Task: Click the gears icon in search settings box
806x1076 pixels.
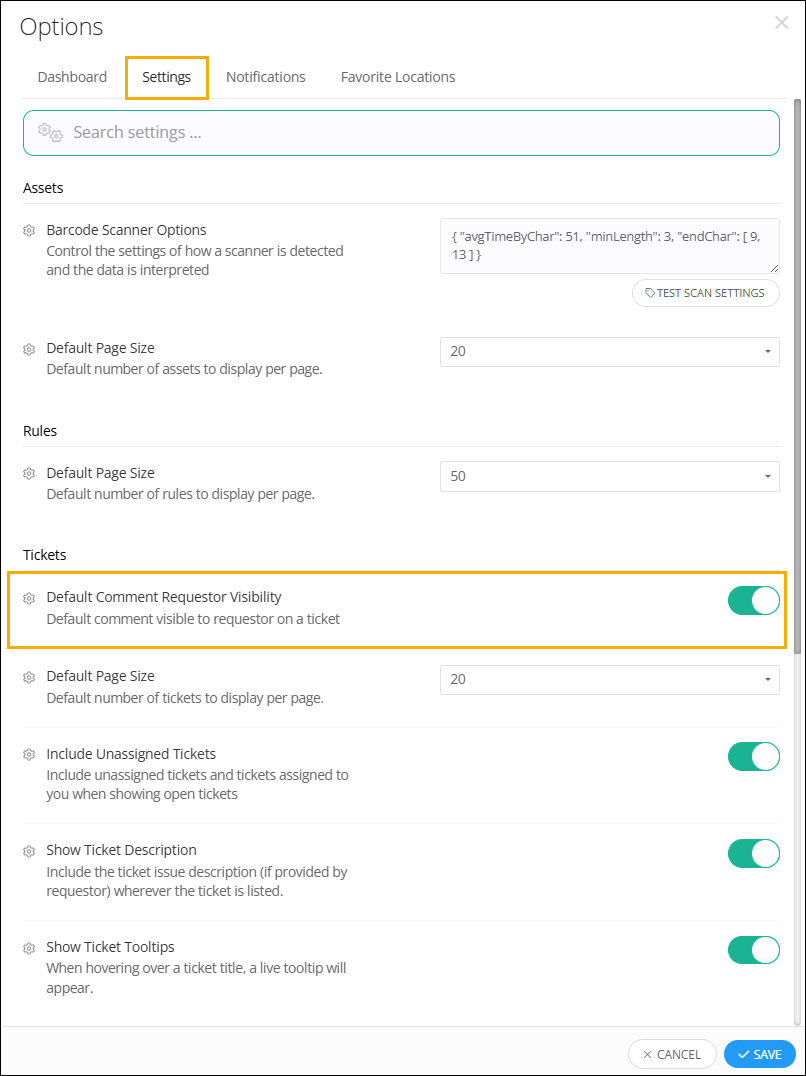Action: point(51,132)
